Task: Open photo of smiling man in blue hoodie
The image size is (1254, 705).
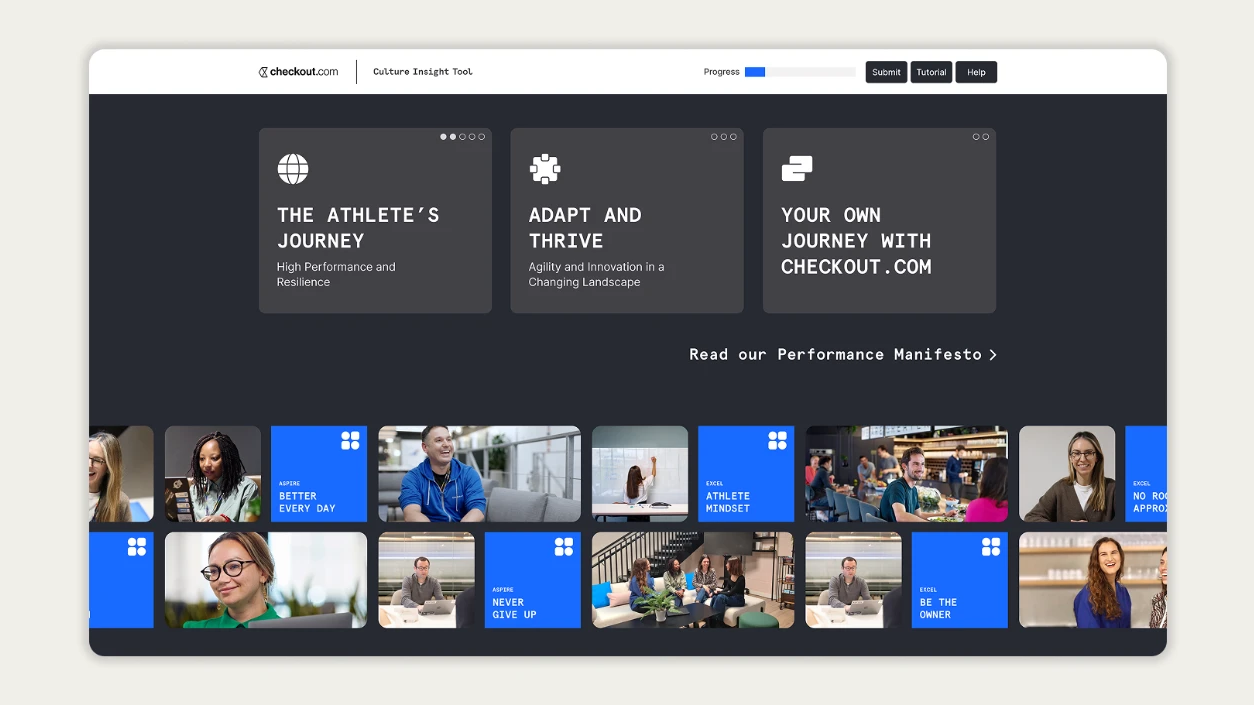Action: click(479, 474)
